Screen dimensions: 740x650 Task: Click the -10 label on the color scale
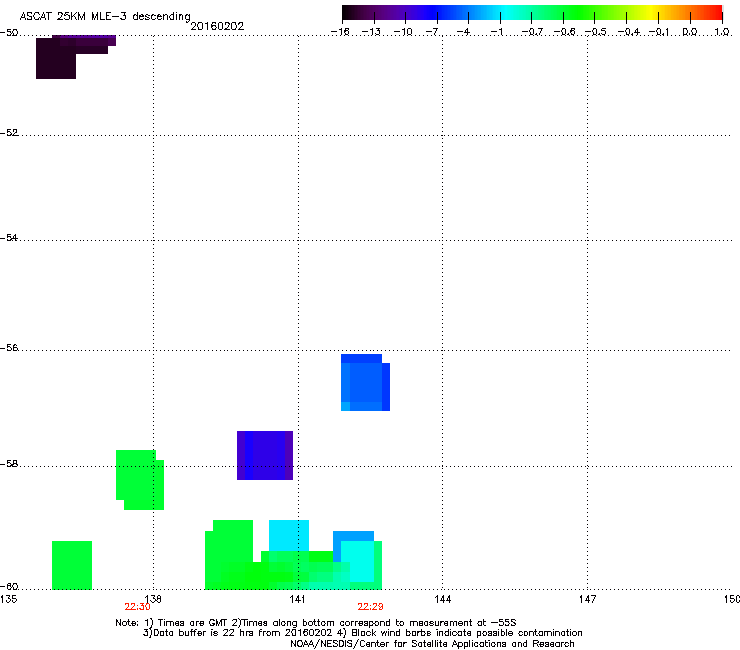coord(403,32)
